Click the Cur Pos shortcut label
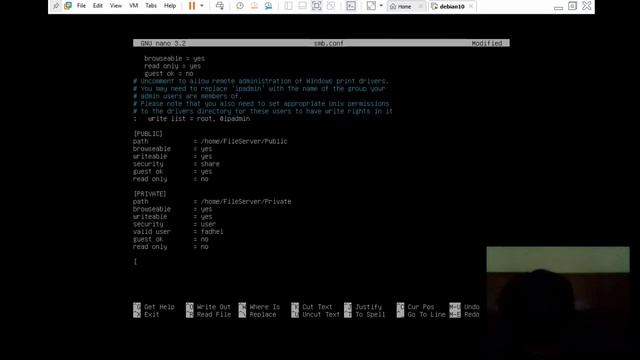This screenshot has width=640, height=360. pyautogui.click(x=421, y=307)
